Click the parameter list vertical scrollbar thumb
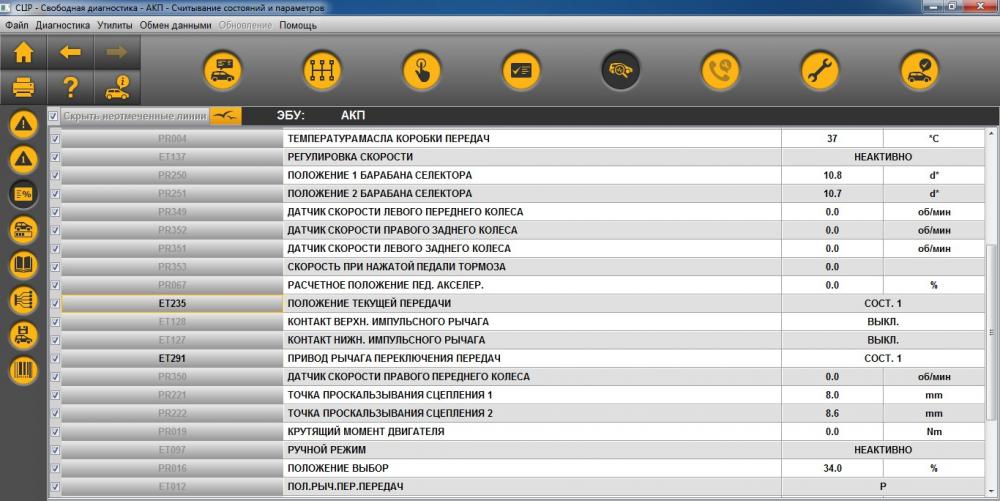This screenshot has height=501, width=1000. 992,331
